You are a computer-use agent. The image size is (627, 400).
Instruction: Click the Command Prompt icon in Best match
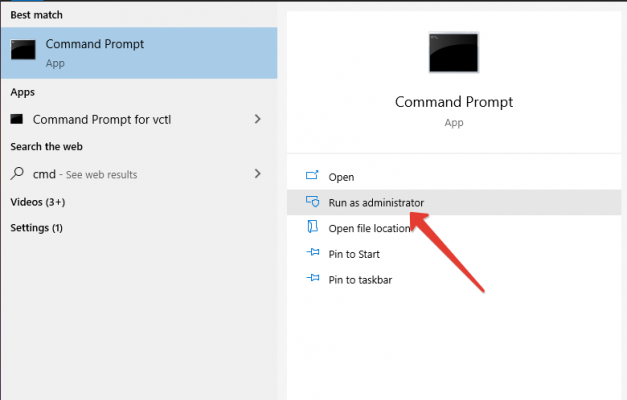pos(24,52)
